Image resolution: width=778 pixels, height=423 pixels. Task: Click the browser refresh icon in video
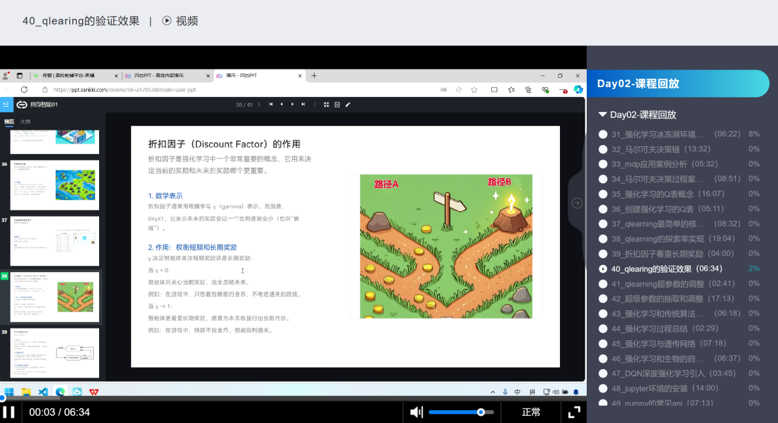pos(24,90)
